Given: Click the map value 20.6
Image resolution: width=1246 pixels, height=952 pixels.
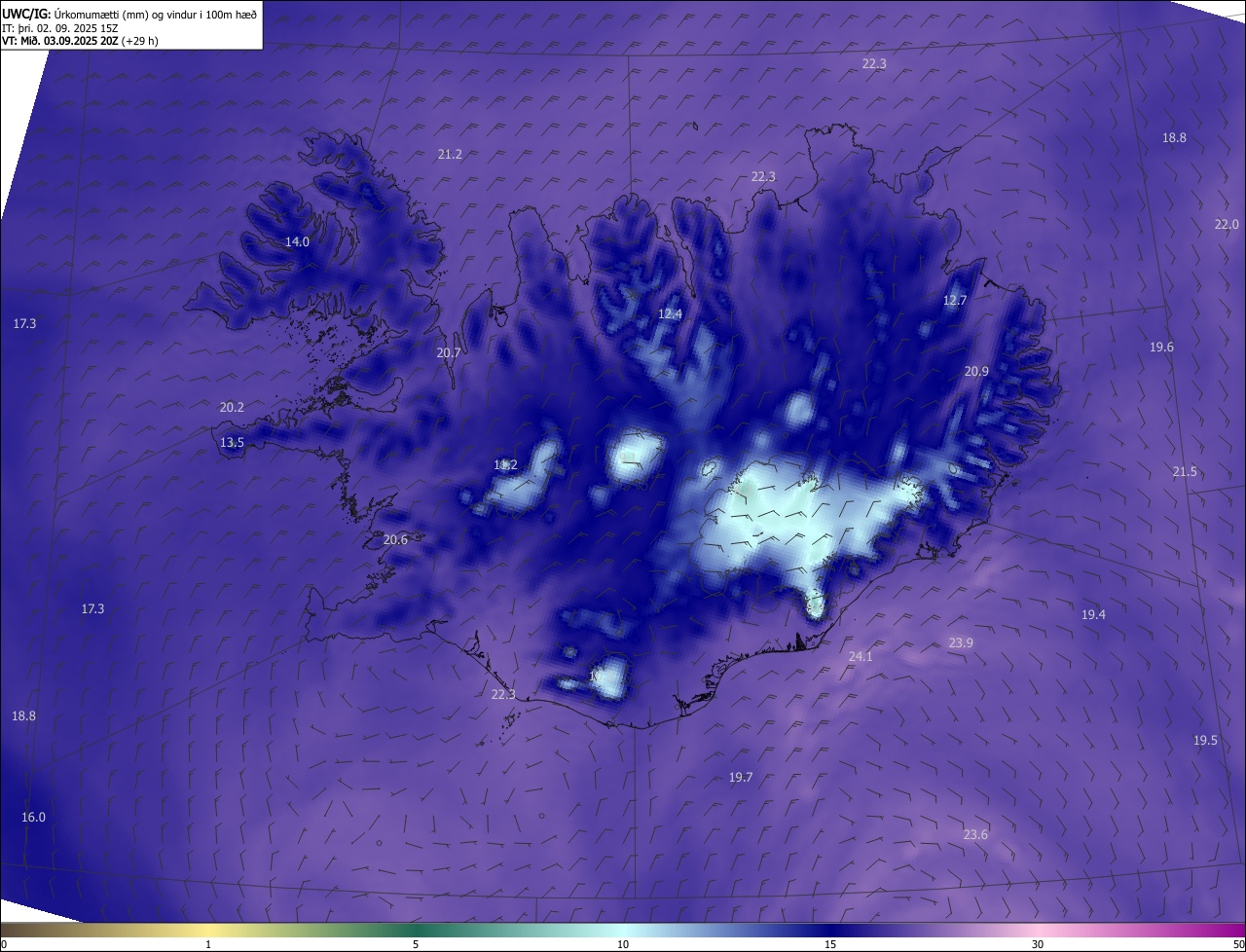Looking at the screenshot, I should click(395, 539).
